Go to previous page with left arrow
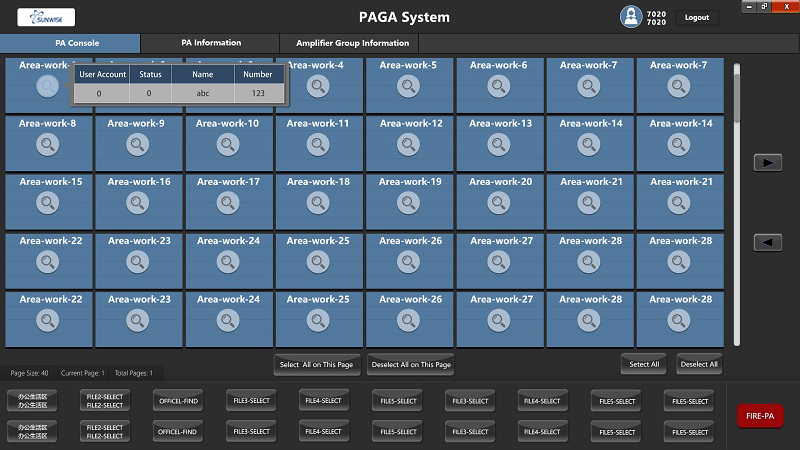The height and width of the screenshot is (450, 800). pyautogui.click(x=767, y=242)
